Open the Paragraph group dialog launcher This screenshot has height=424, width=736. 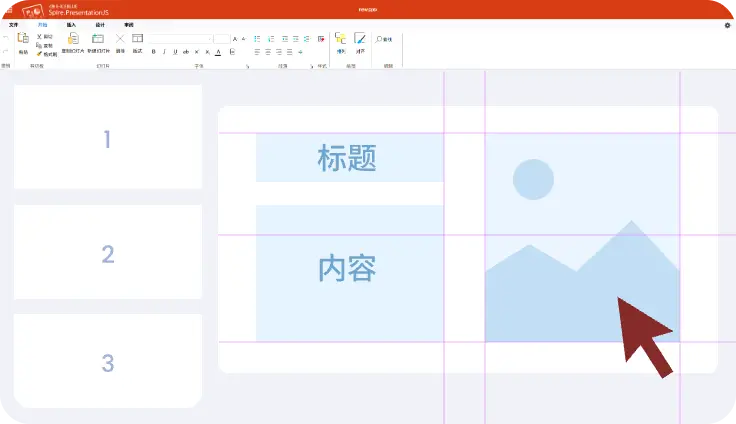click(311, 66)
